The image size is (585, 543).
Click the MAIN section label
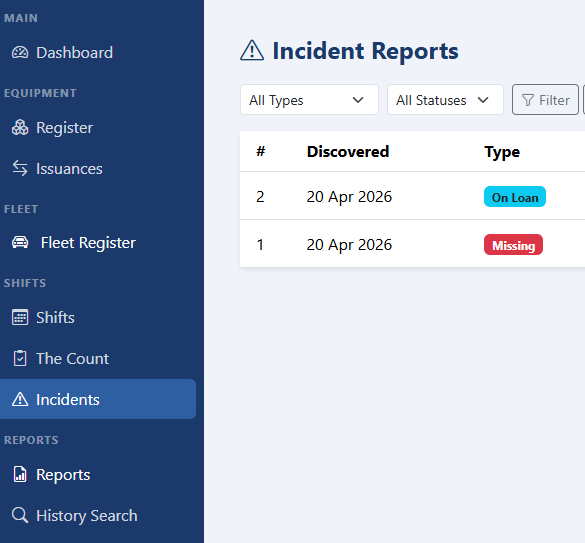(x=21, y=18)
